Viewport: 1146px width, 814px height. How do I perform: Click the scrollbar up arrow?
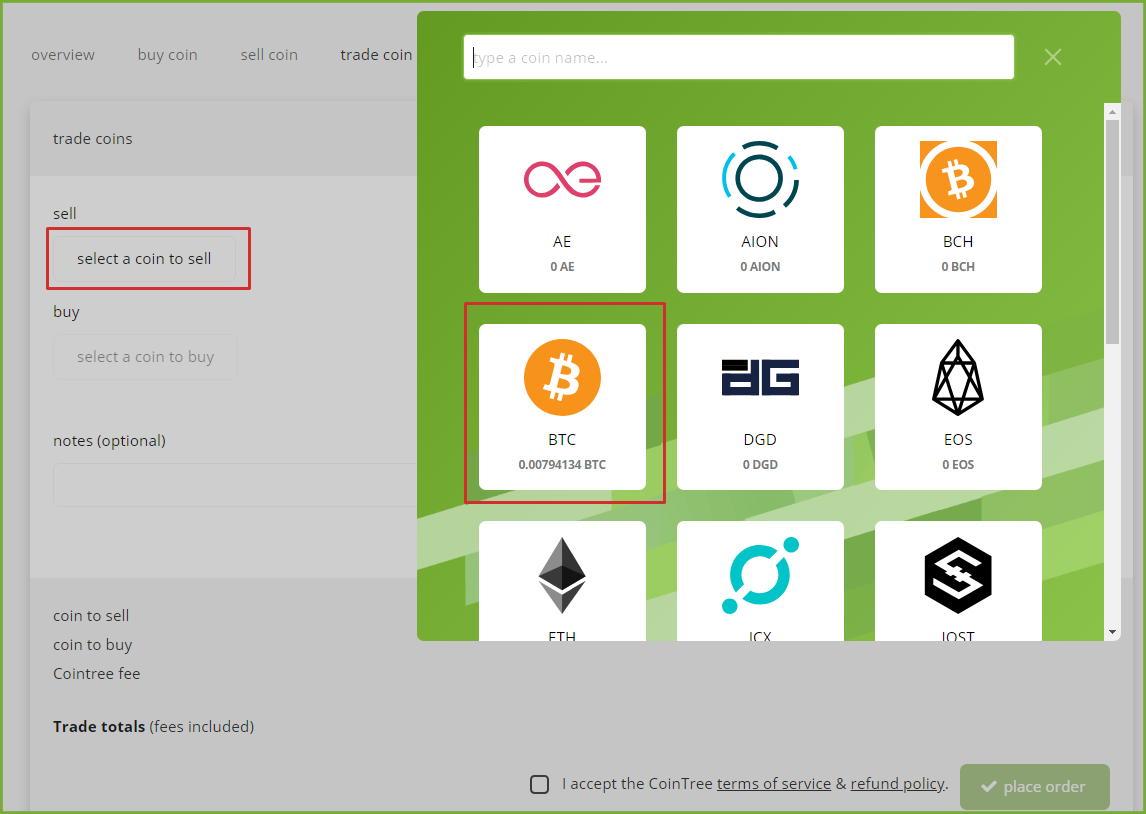click(1112, 112)
